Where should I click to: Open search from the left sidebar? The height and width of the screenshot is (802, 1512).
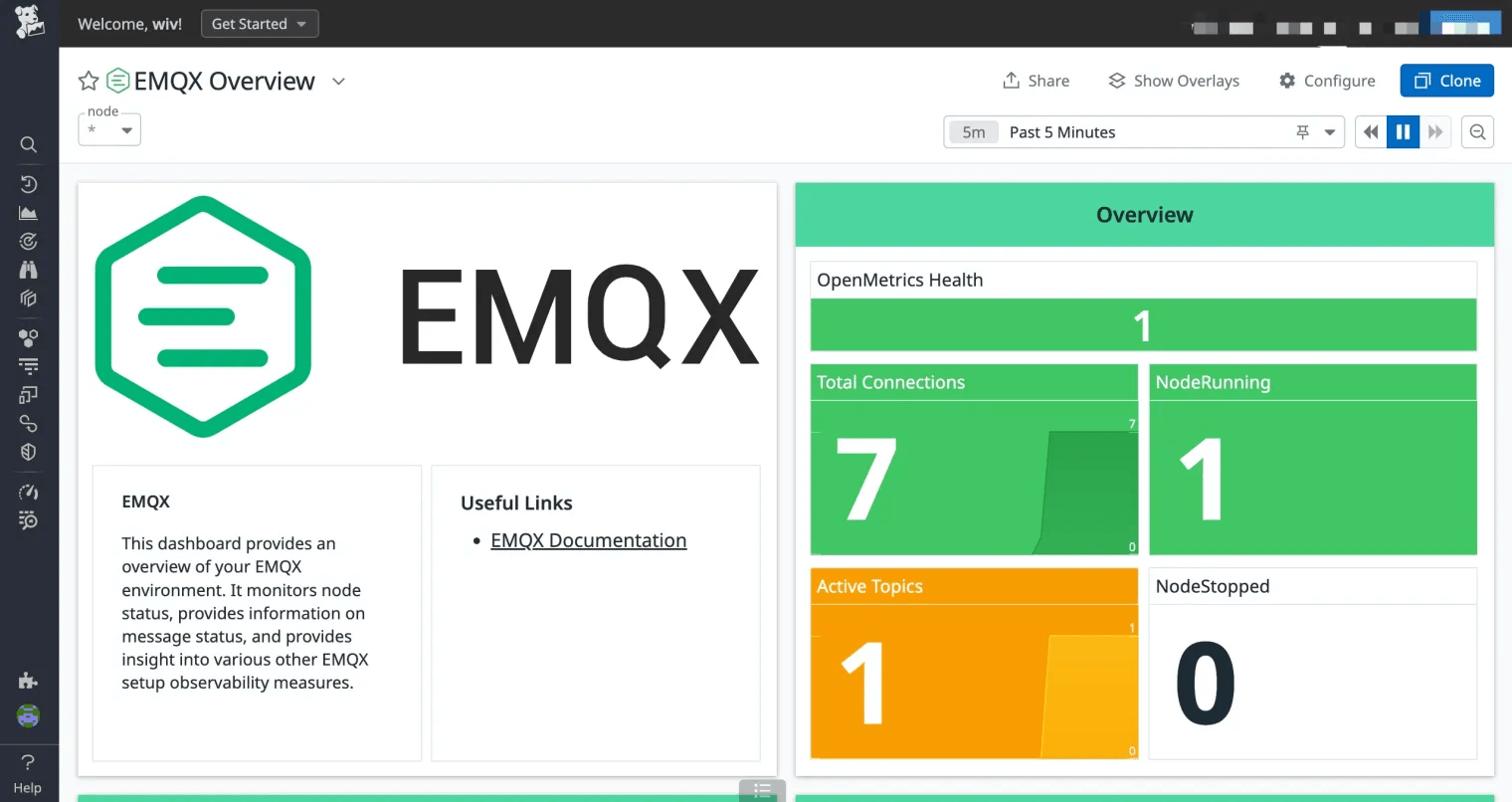click(28, 144)
